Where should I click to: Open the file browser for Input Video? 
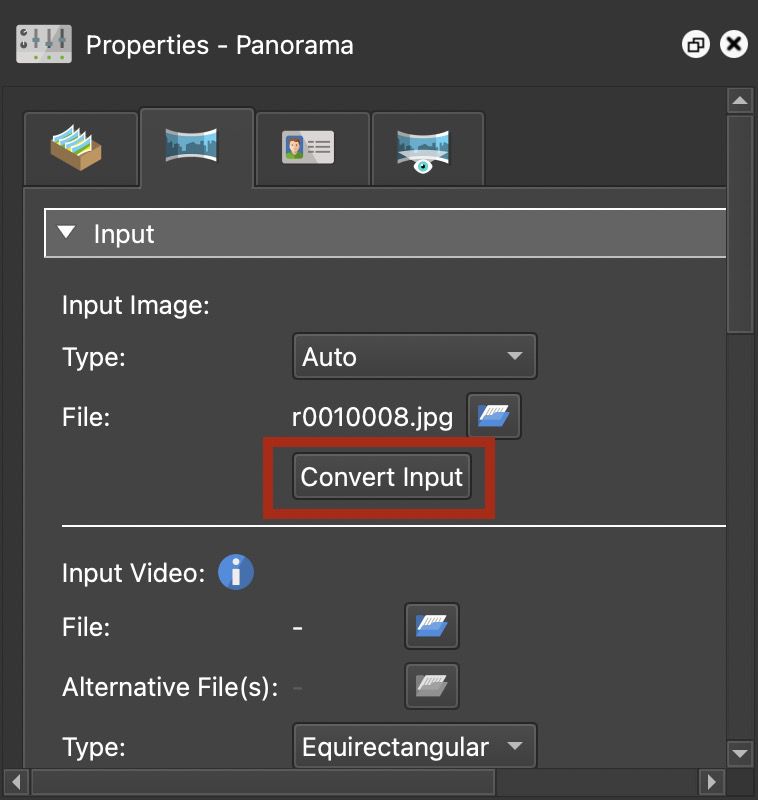click(x=431, y=626)
